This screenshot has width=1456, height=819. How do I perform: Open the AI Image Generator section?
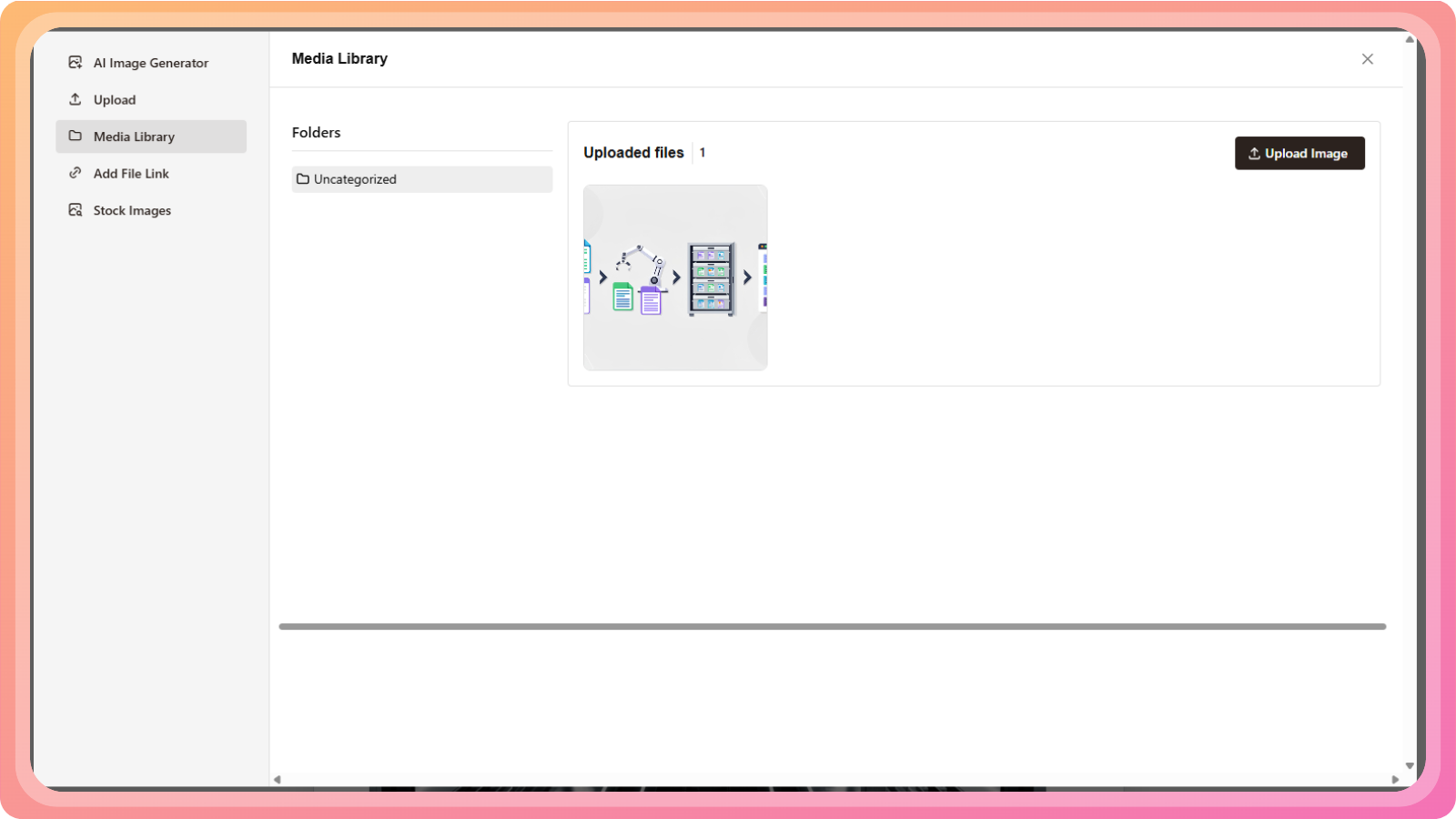click(151, 63)
